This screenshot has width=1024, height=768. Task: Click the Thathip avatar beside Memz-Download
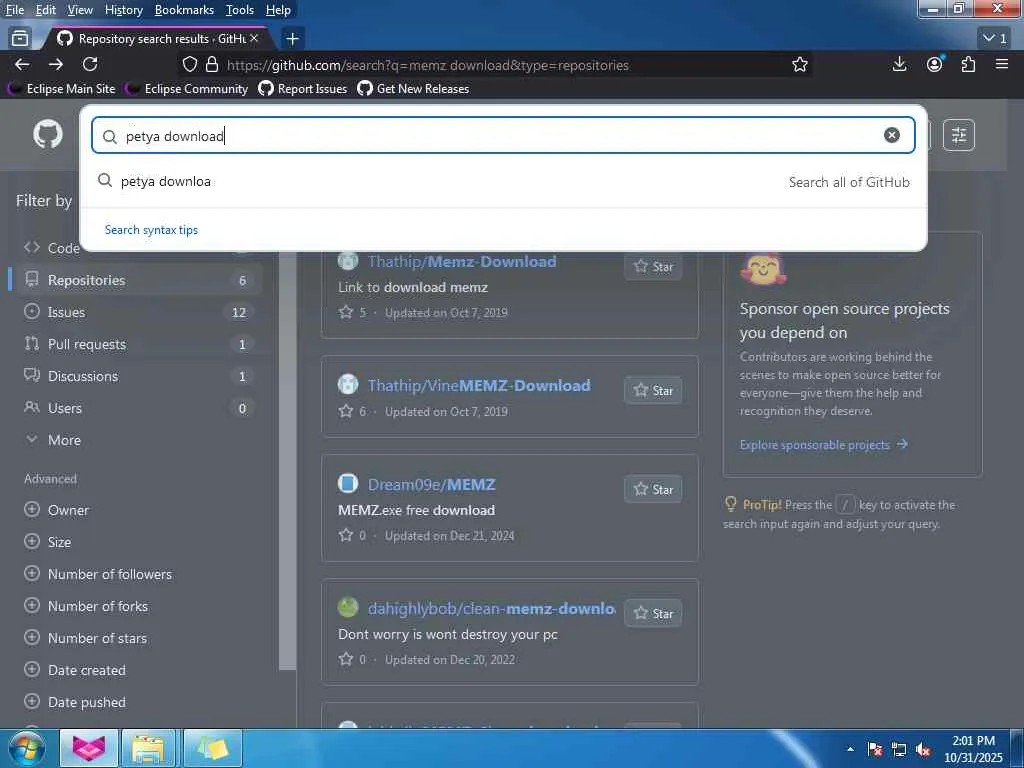tap(347, 261)
